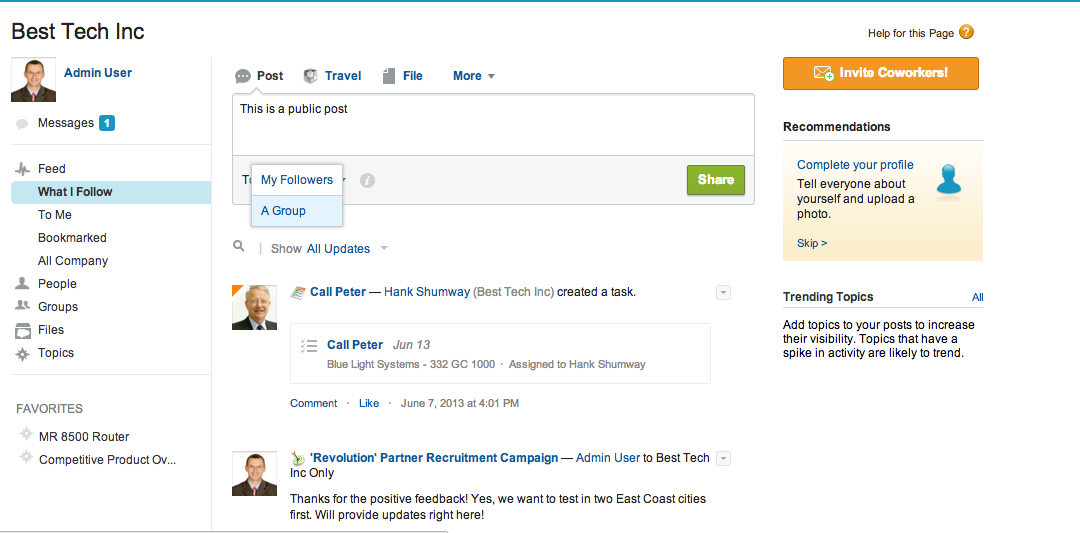Click the Complete your profile link
Image resolution: width=1080 pixels, height=533 pixels.
tap(855, 165)
